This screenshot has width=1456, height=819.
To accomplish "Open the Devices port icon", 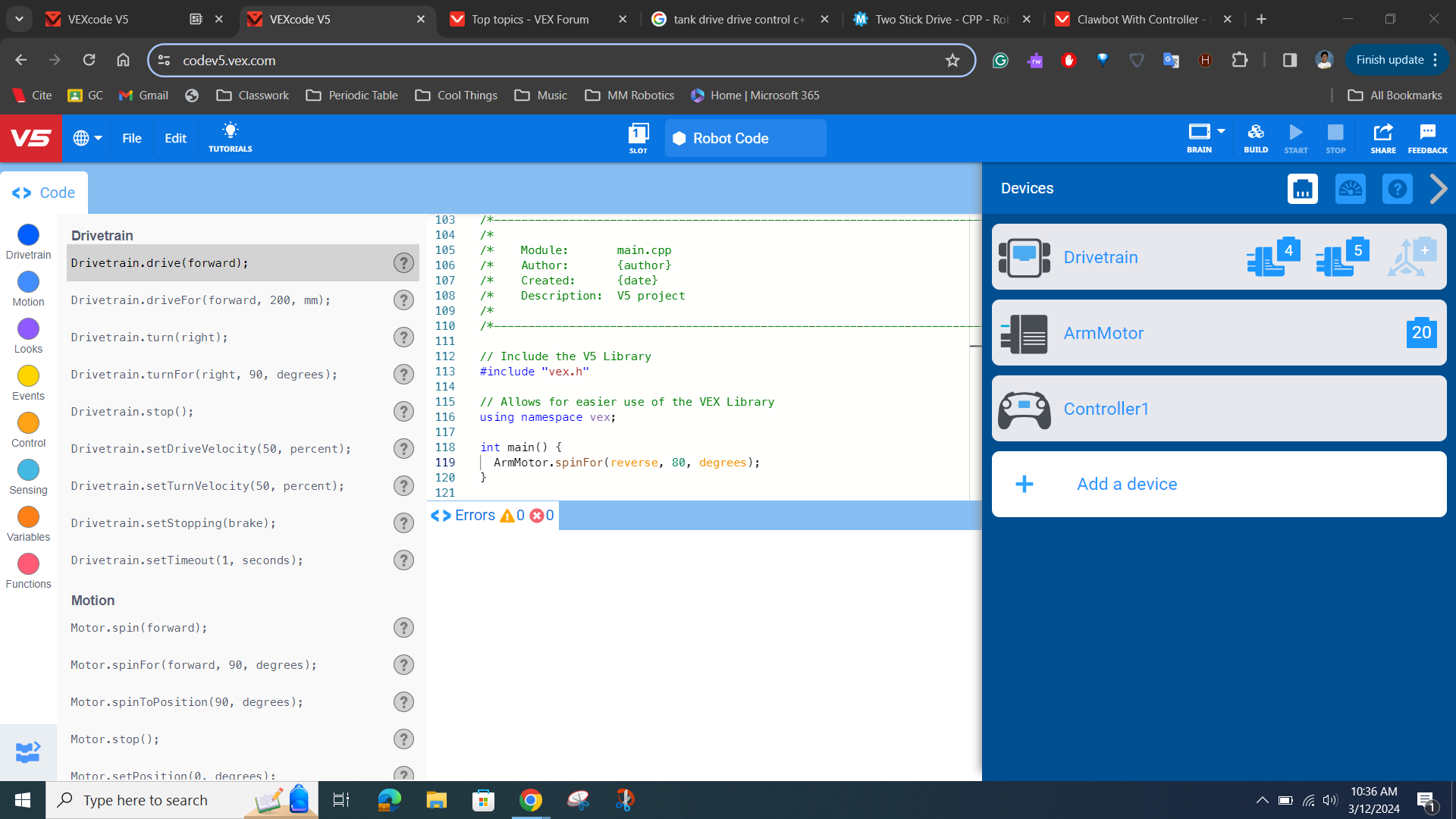I will click(1302, 189).
